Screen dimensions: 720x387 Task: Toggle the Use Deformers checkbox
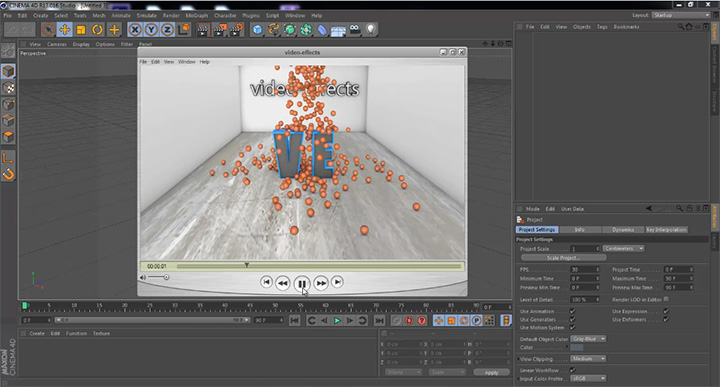pyautogui.click(x=666, y=319)
